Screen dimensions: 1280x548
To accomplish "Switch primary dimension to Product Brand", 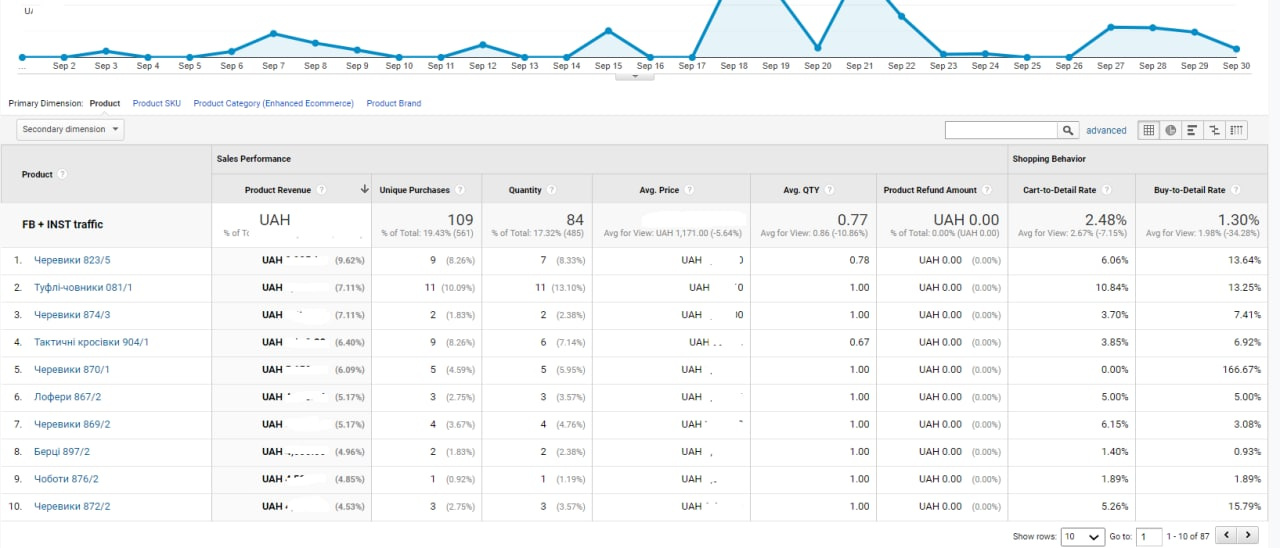I will click(393, 103).
